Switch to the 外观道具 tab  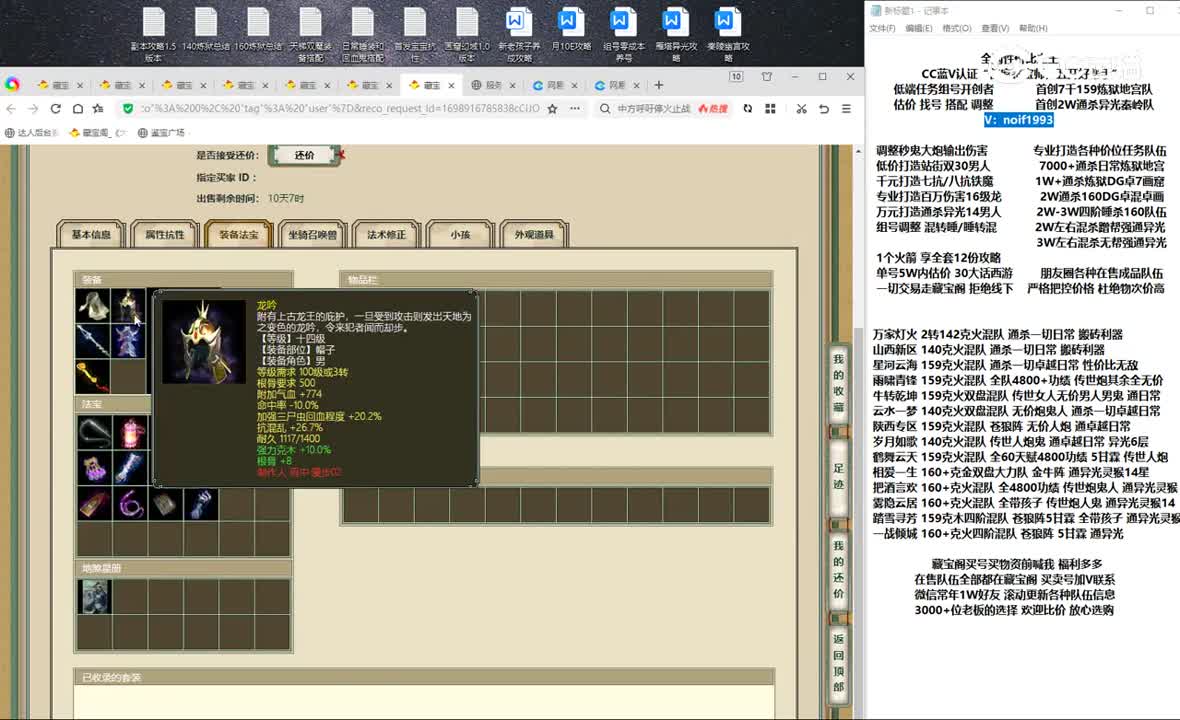click(x=534, y=235)
